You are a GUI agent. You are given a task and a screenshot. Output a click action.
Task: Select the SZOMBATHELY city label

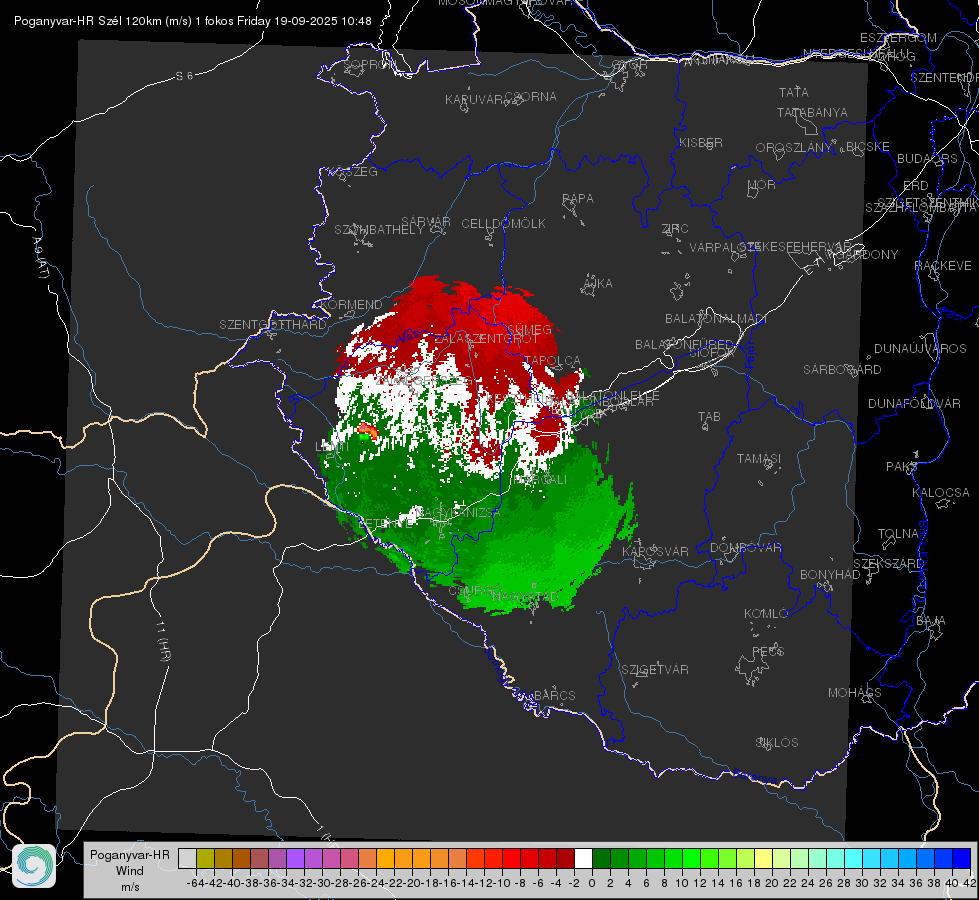tap(379, 230)
